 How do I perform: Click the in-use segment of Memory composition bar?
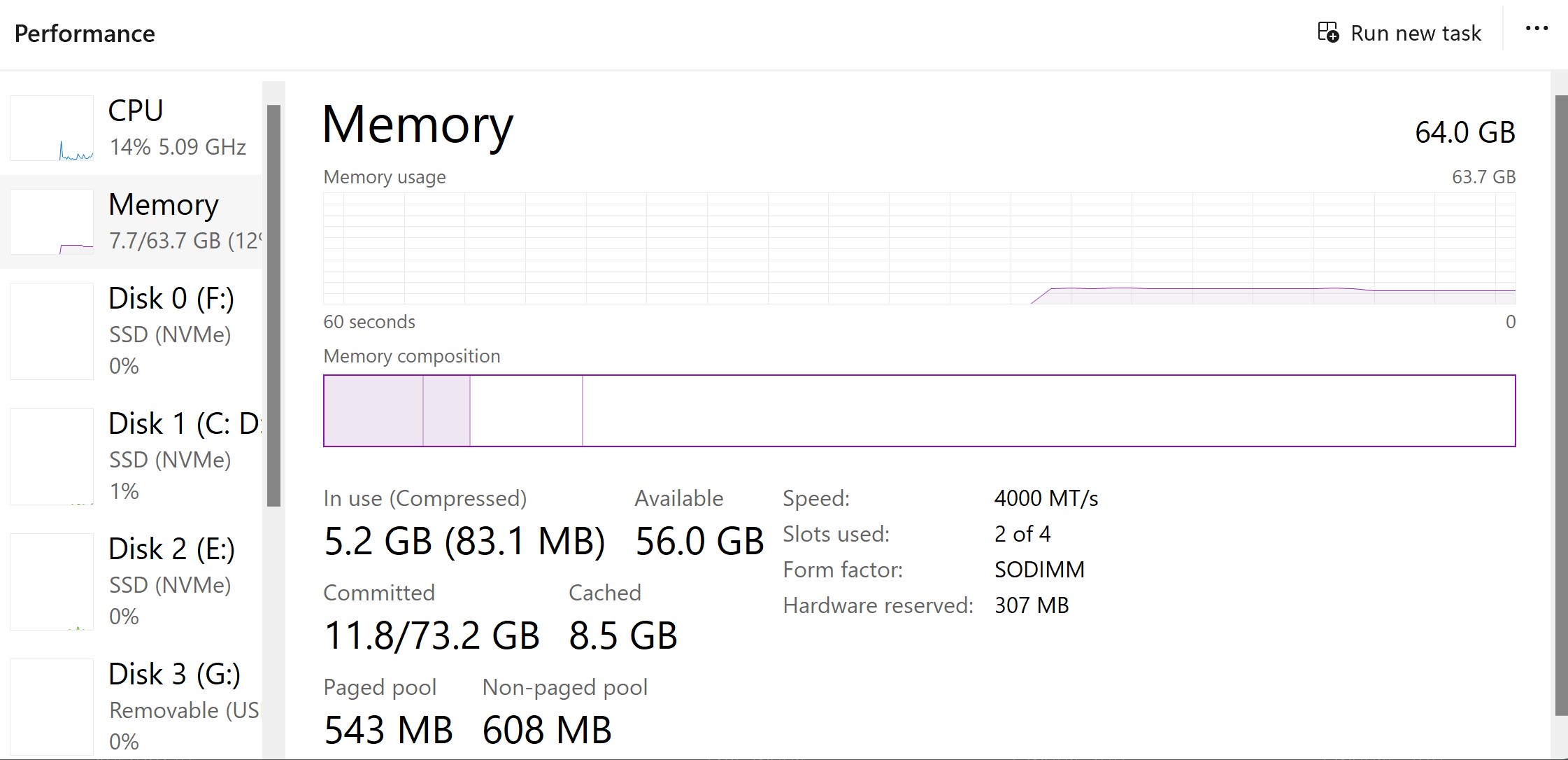[x=373, y=411]
